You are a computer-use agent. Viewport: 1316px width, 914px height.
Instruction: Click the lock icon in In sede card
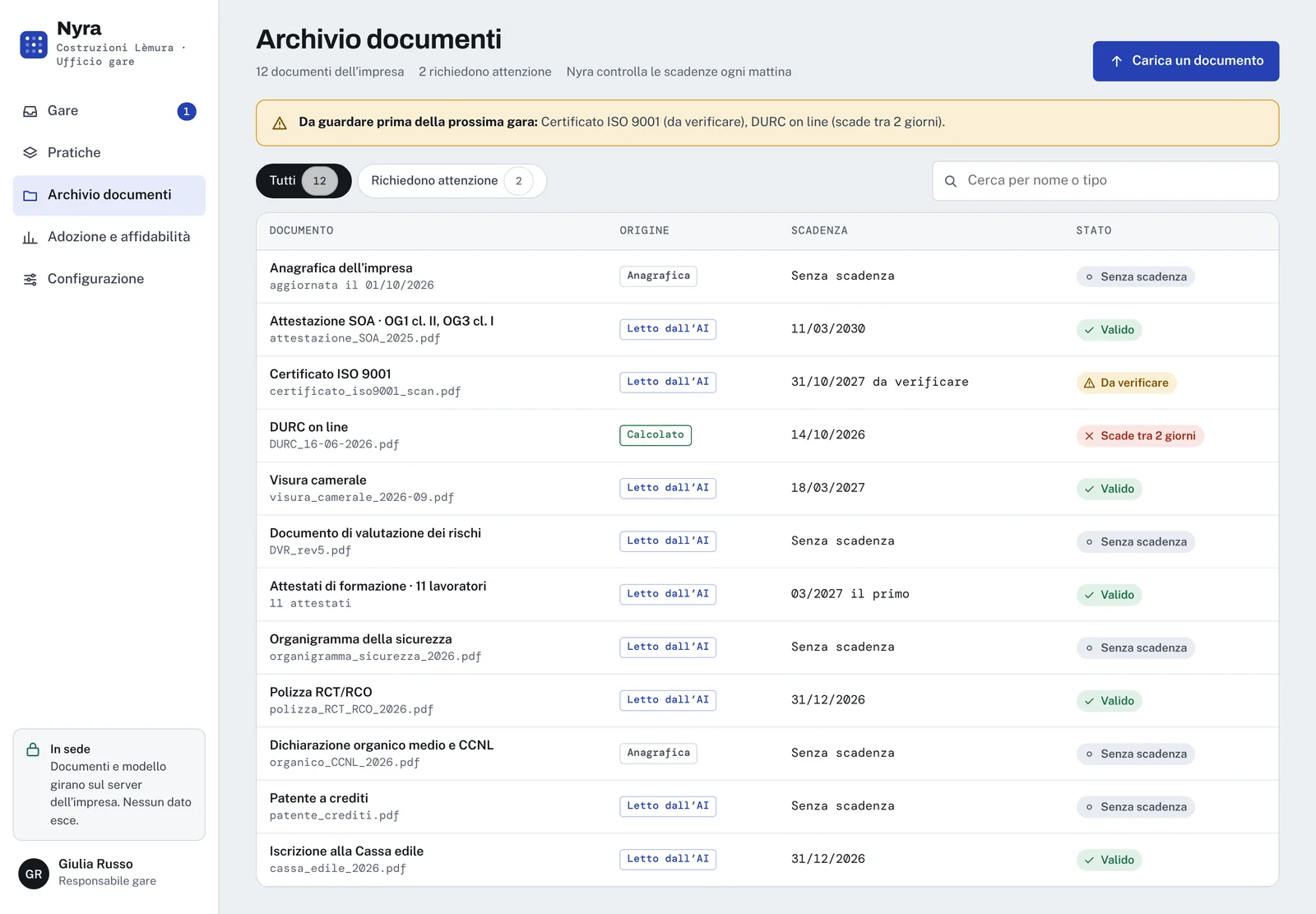[33, 749]
